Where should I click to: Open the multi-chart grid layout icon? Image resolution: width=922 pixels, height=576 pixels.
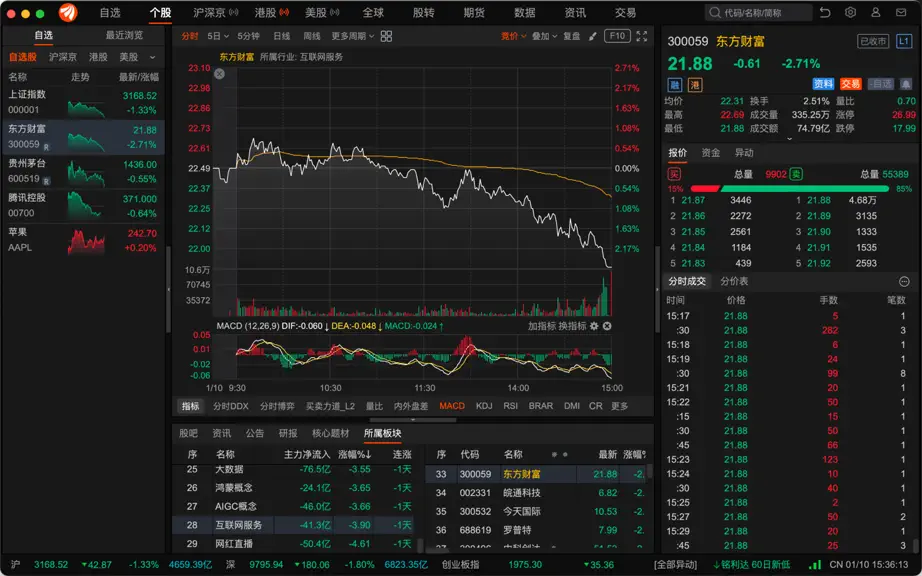pyautogui.click(x=386, y=36)
